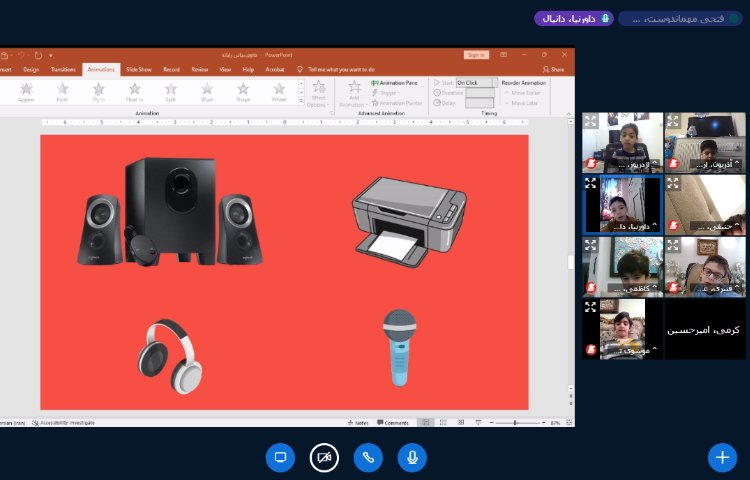
Task: Apply the Fly In animation effect
Action: [x=98, y=92]
